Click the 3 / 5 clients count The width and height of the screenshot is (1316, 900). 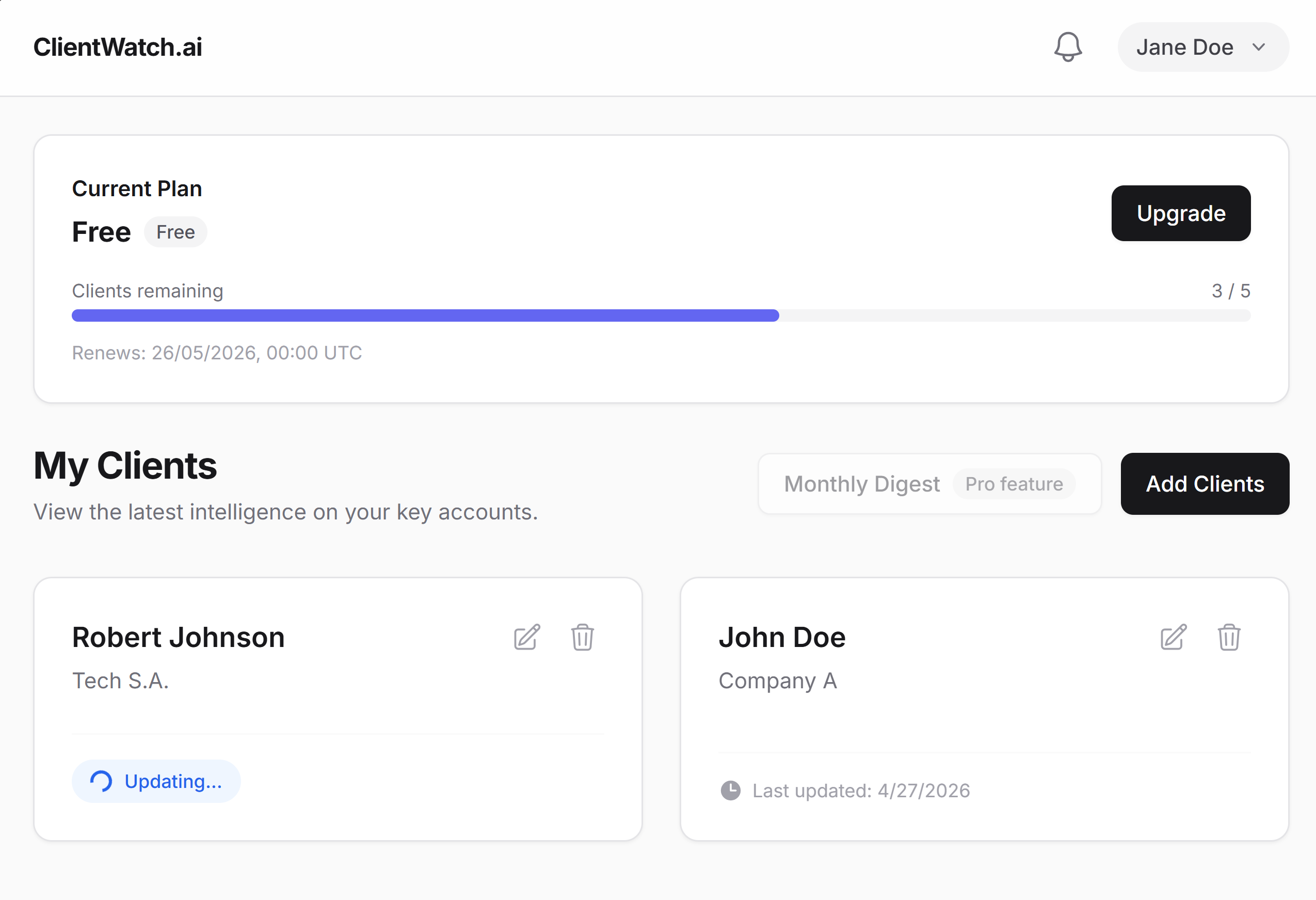pos(1230,291)
